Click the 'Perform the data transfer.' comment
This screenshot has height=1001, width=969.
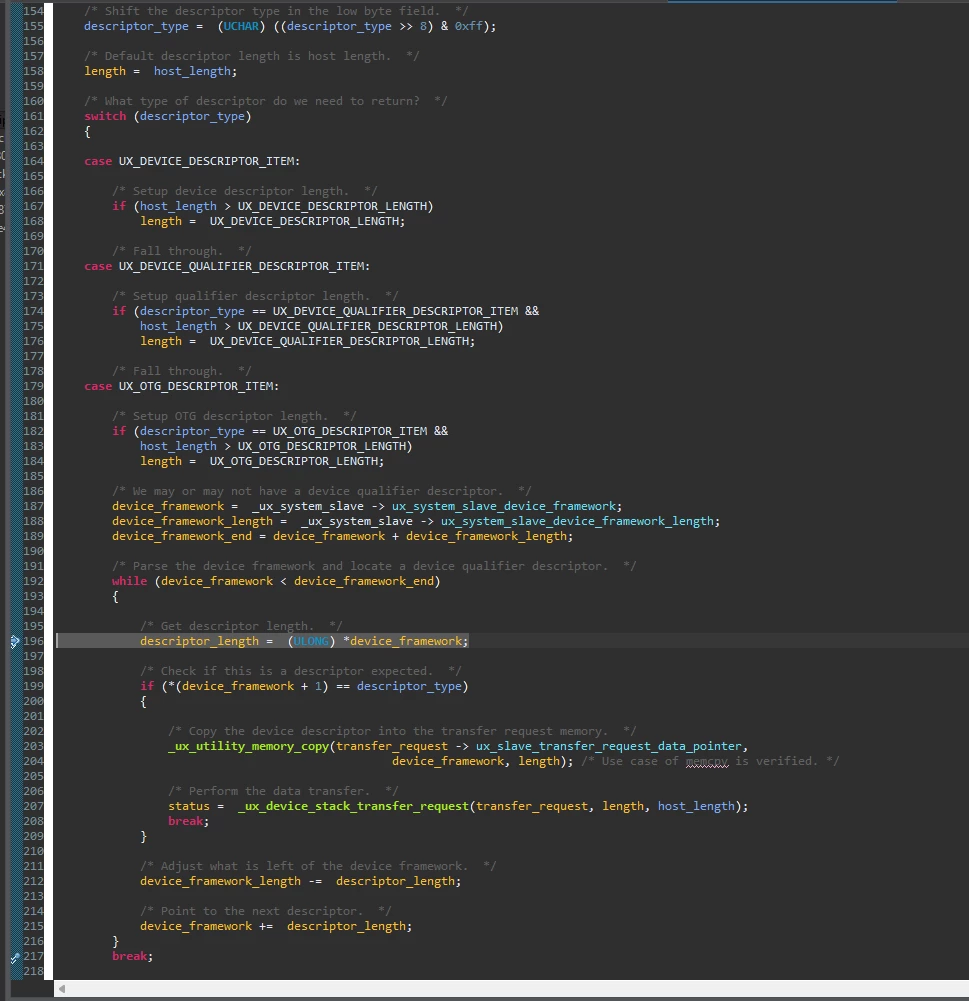(x=283, y=792)
